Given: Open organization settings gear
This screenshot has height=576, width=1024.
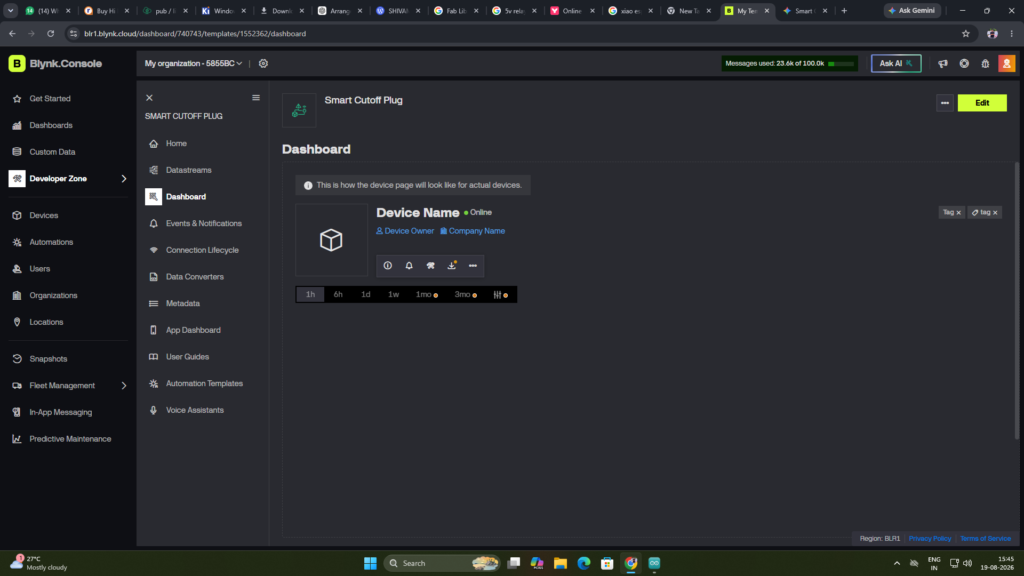Looking at the screenshot, I should (x=263, y=64).
